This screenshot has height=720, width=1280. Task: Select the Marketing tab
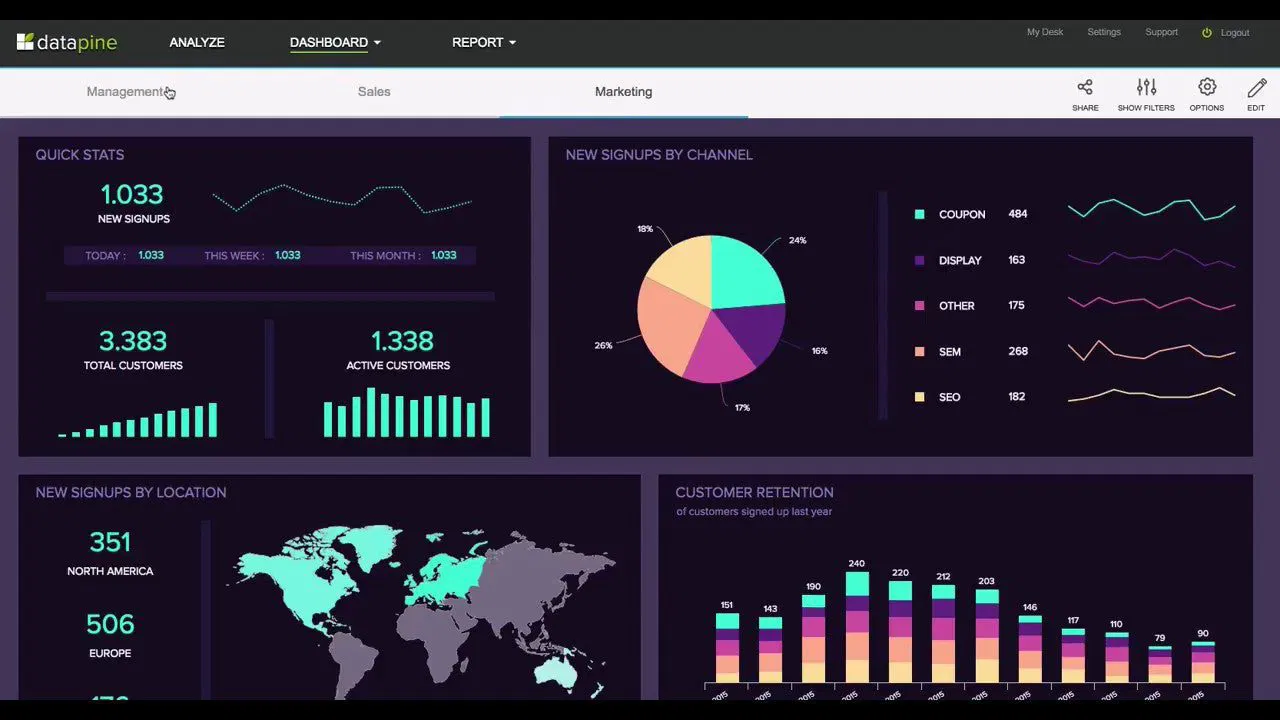pos(623,91)
